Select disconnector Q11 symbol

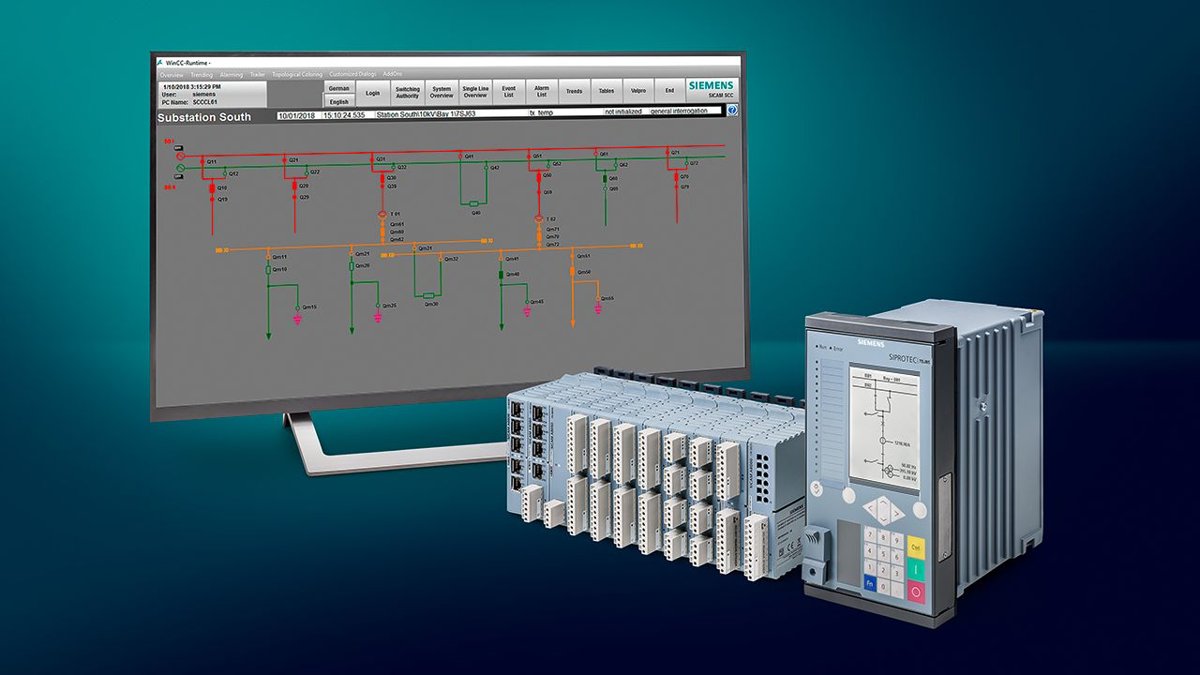[202, 162]
